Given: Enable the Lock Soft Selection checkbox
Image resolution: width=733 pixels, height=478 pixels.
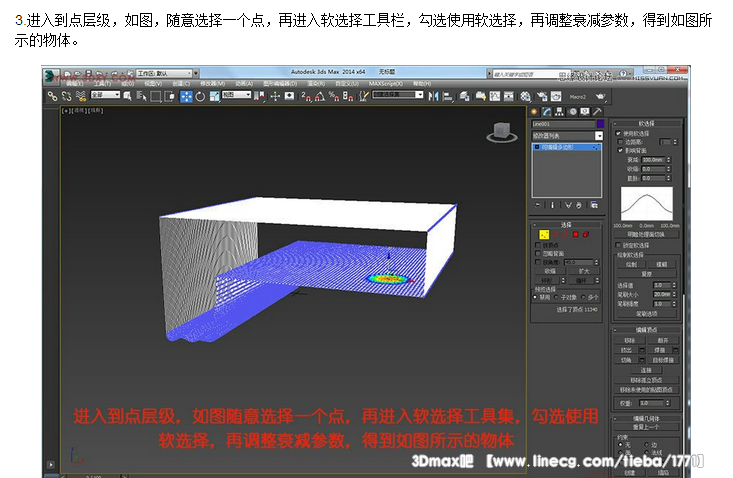Looking at the screenshot, I should (618, 245).
